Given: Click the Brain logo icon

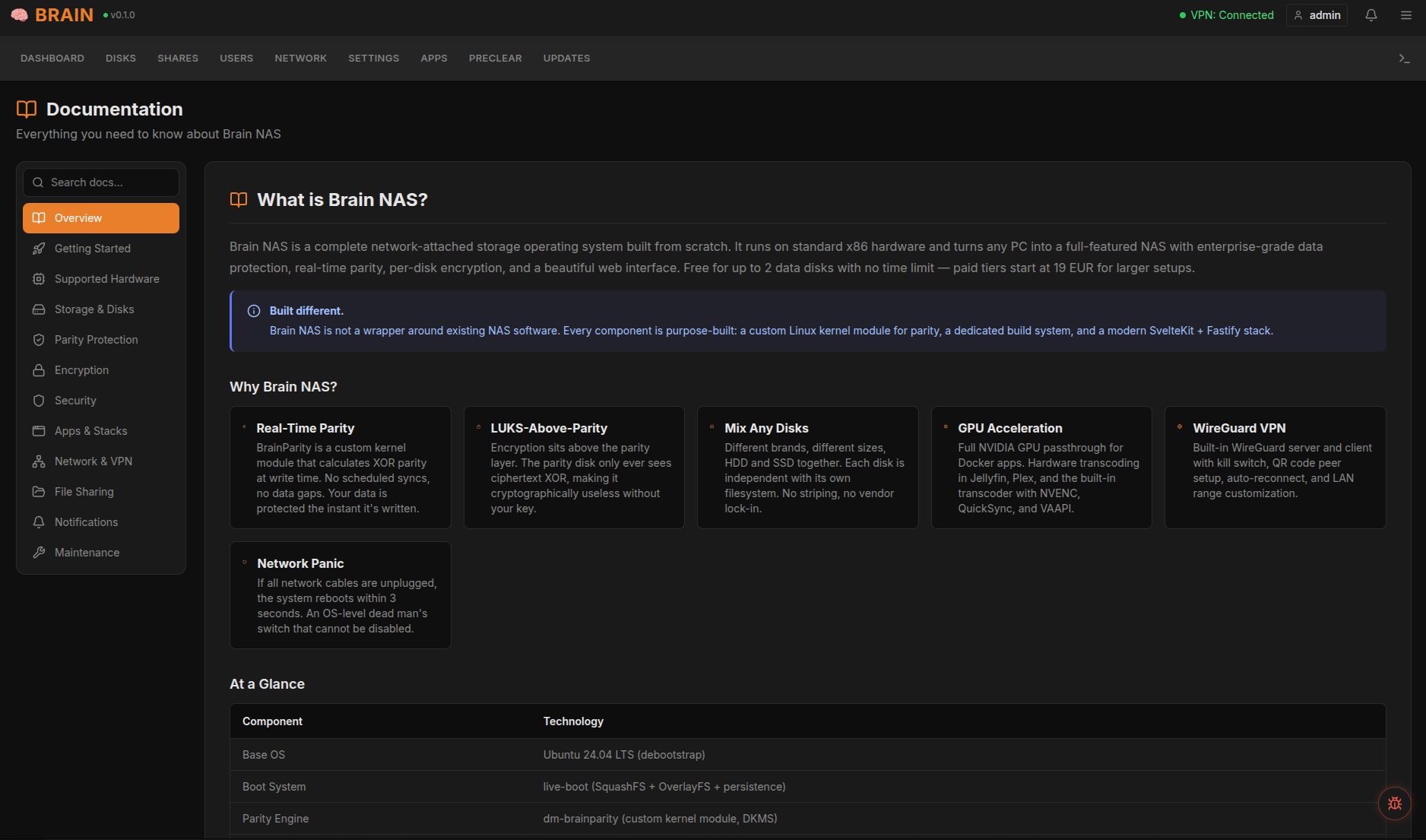Looking at the screenshot, I should click(20, 15).
